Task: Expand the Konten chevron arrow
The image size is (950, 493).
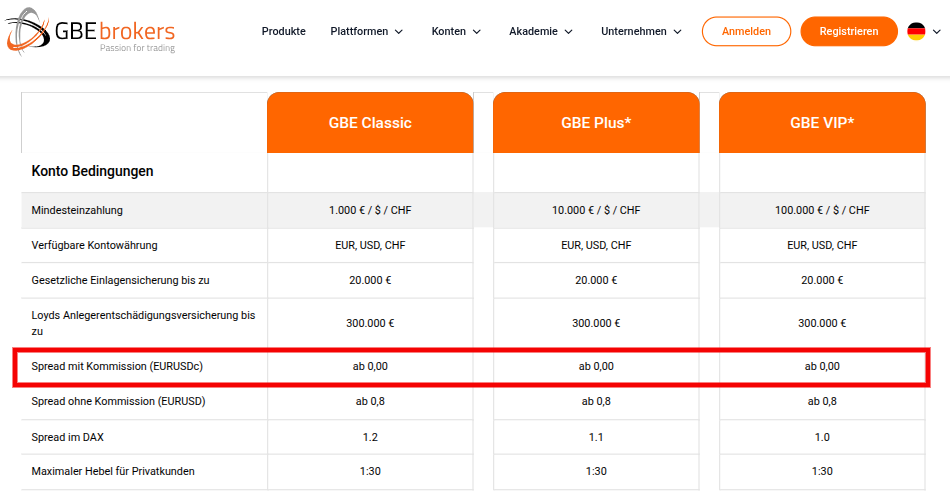Action: tap(477, 31)
